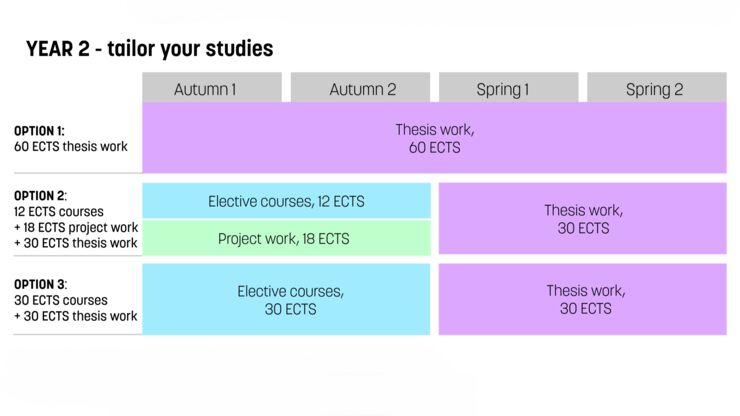740x416 pixels.
Task: Select the purple "Thesis work, 60 ECTS" block
Action: pyautogui.click(x=434, y=138)
